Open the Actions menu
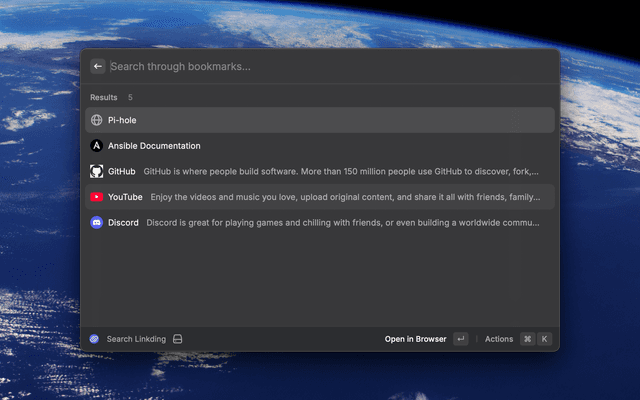Image resolution: width=640 pixels, height=400 pixels. click(x=498, y=339)
